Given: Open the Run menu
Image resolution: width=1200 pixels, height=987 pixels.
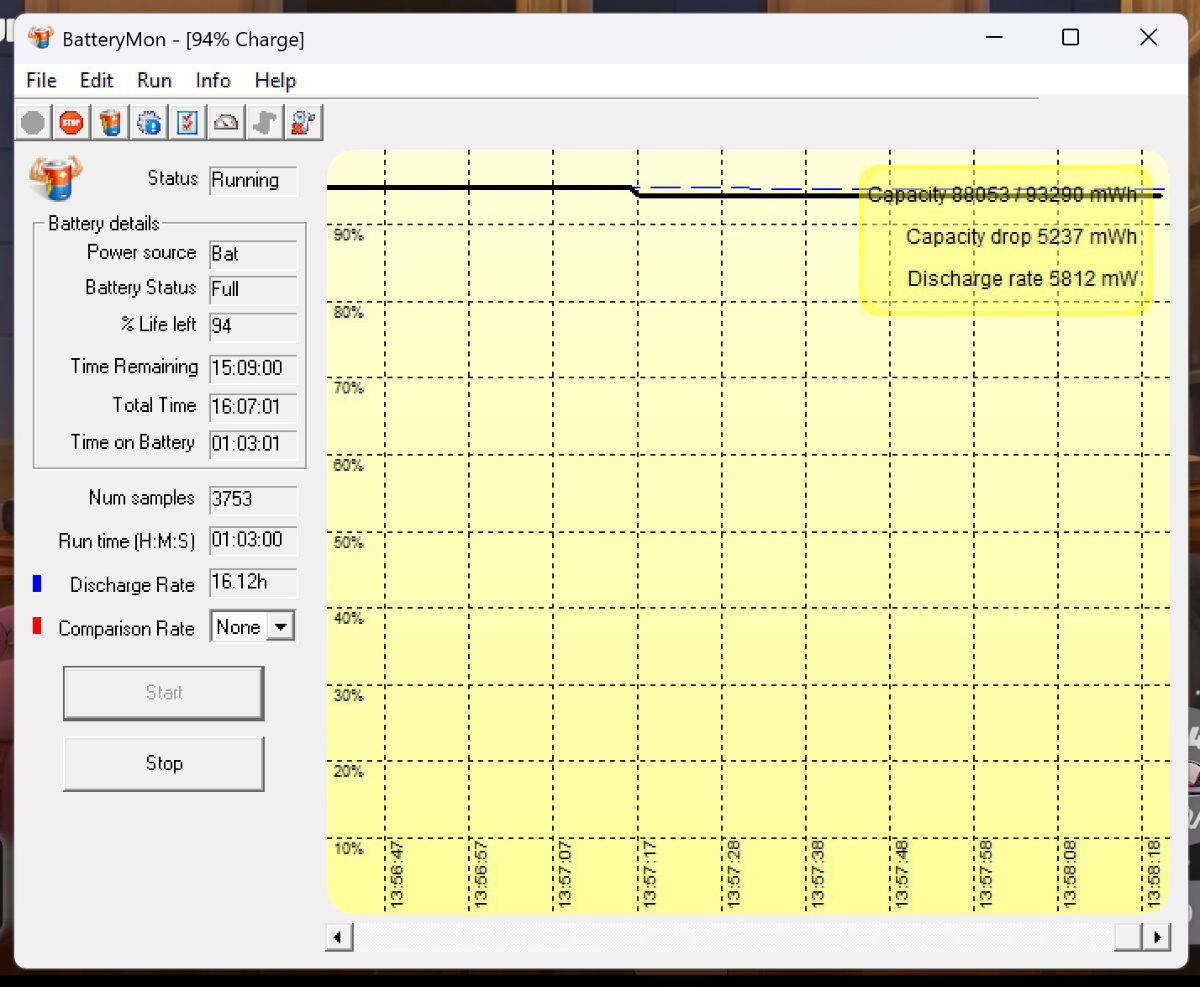Looking at the screenshot, I should (155, 81).
